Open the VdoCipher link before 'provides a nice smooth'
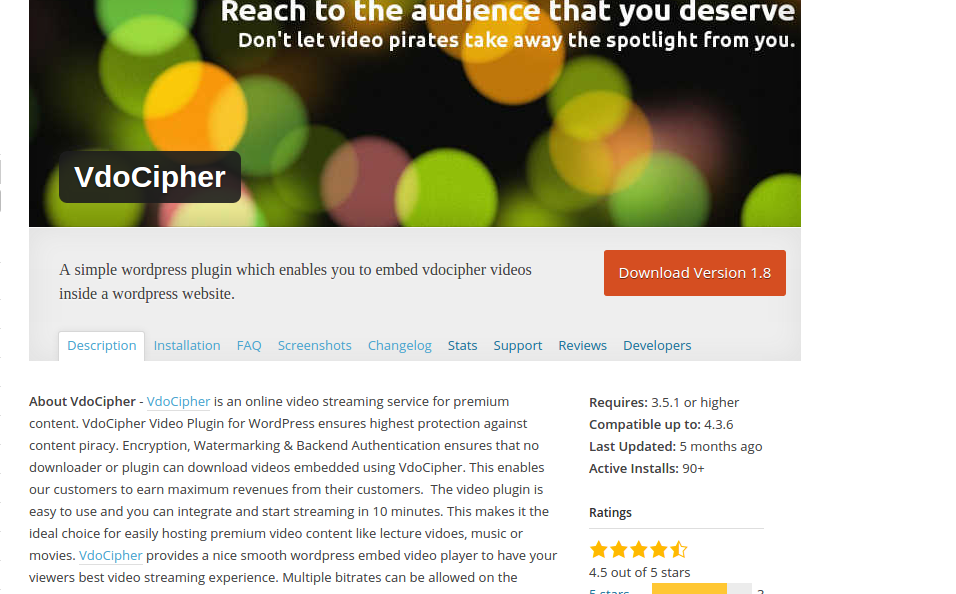This screenshot has width=956, height=594. point(110,555)
